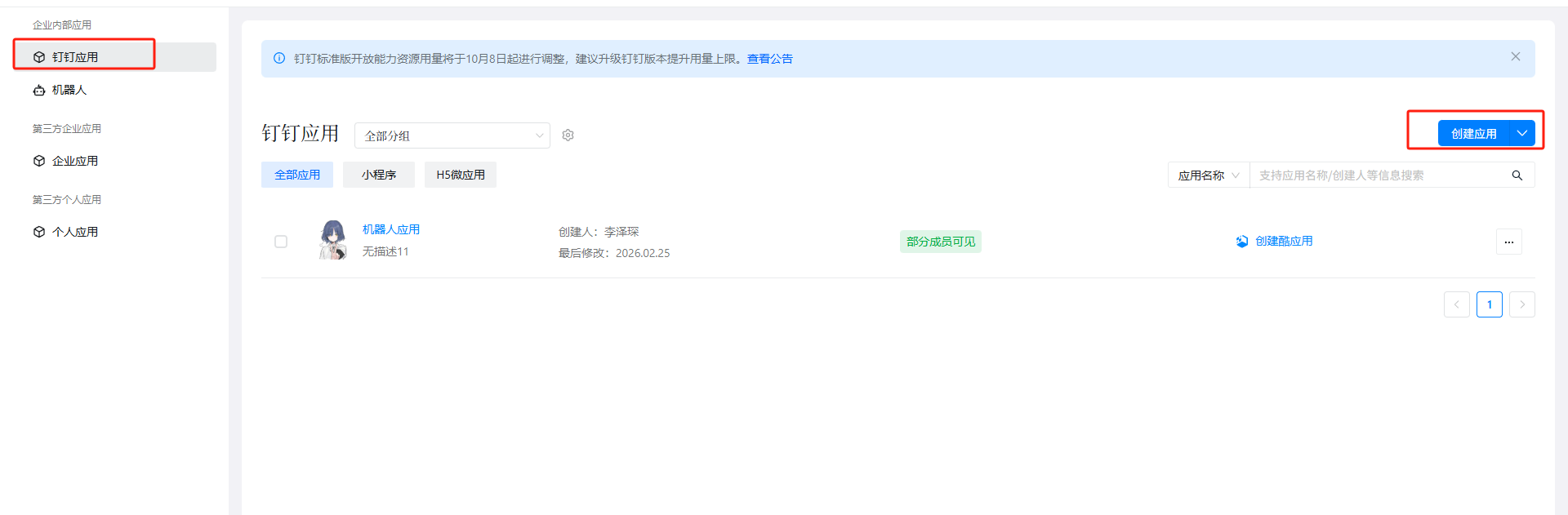
Task: Expand arrow next to 创建应用 button
Action: (x=1522, y=134)
